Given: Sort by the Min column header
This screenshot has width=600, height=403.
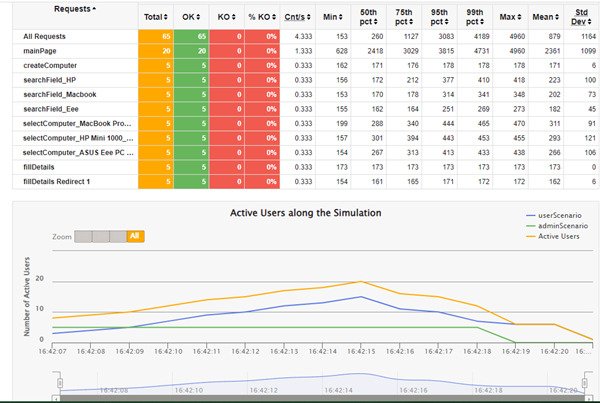Looking at the screenshot, I should coord(333,17).
